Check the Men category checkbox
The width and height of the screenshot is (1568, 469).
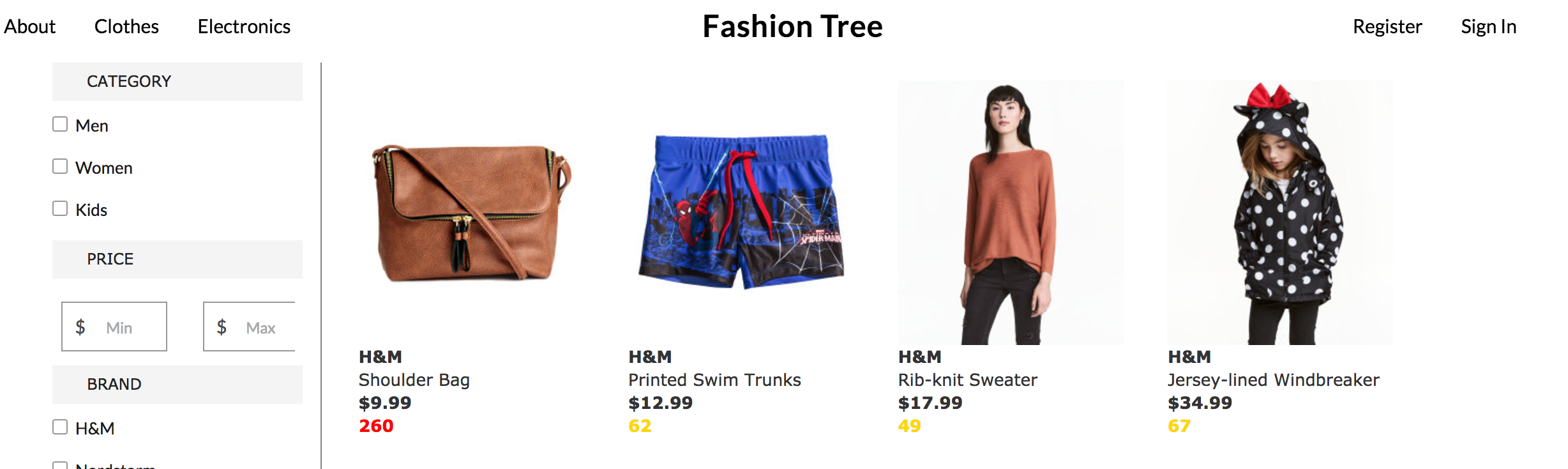(60, 124)
